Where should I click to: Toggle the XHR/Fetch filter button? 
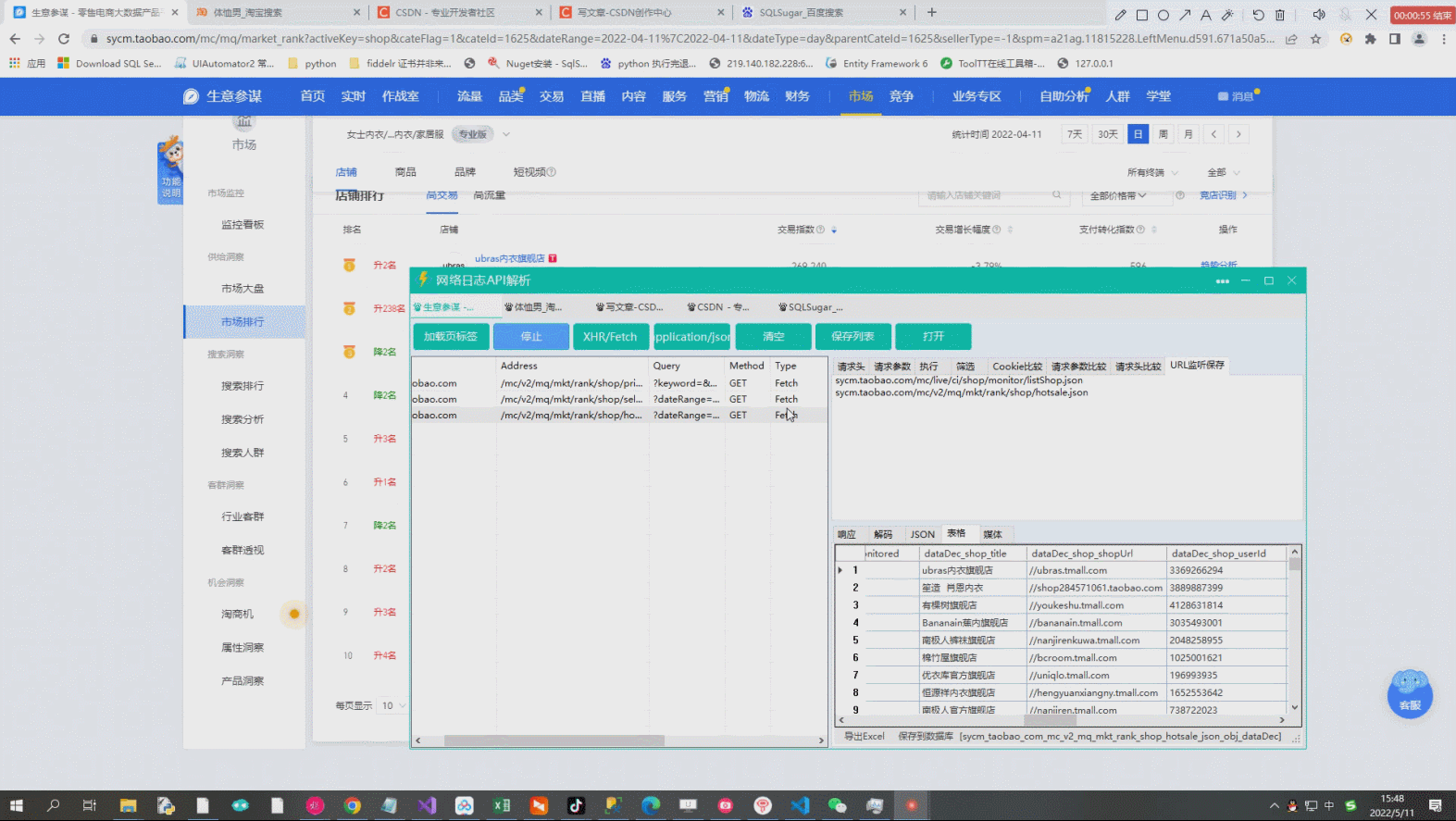point(610,336)
